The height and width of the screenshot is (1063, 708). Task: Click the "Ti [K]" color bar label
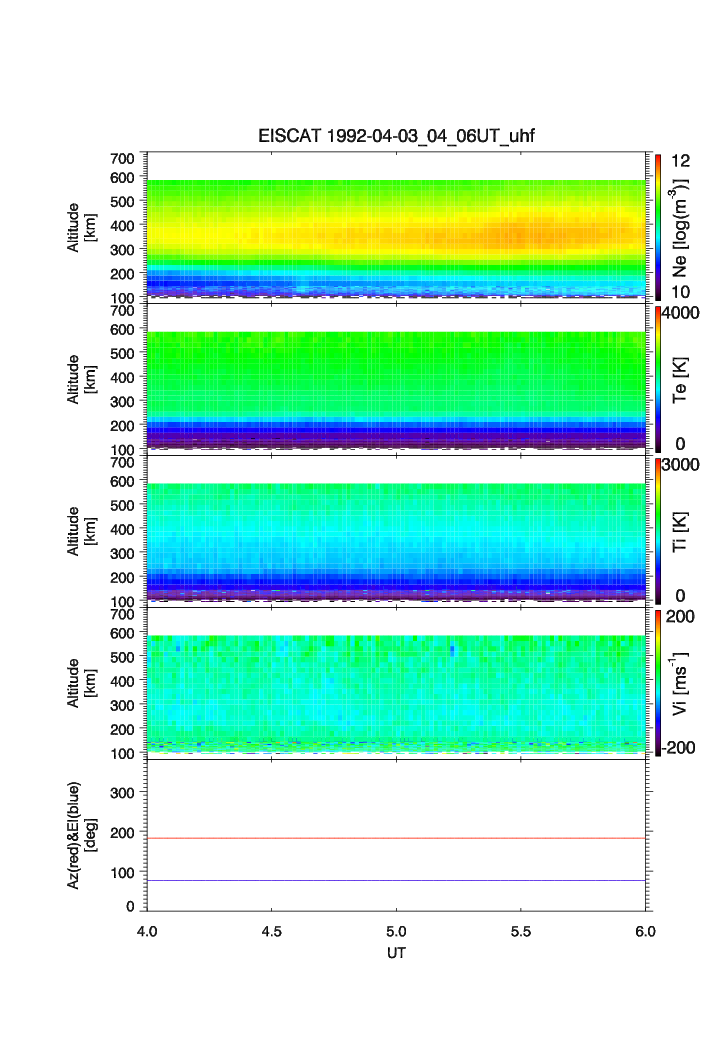click(680, 532)
